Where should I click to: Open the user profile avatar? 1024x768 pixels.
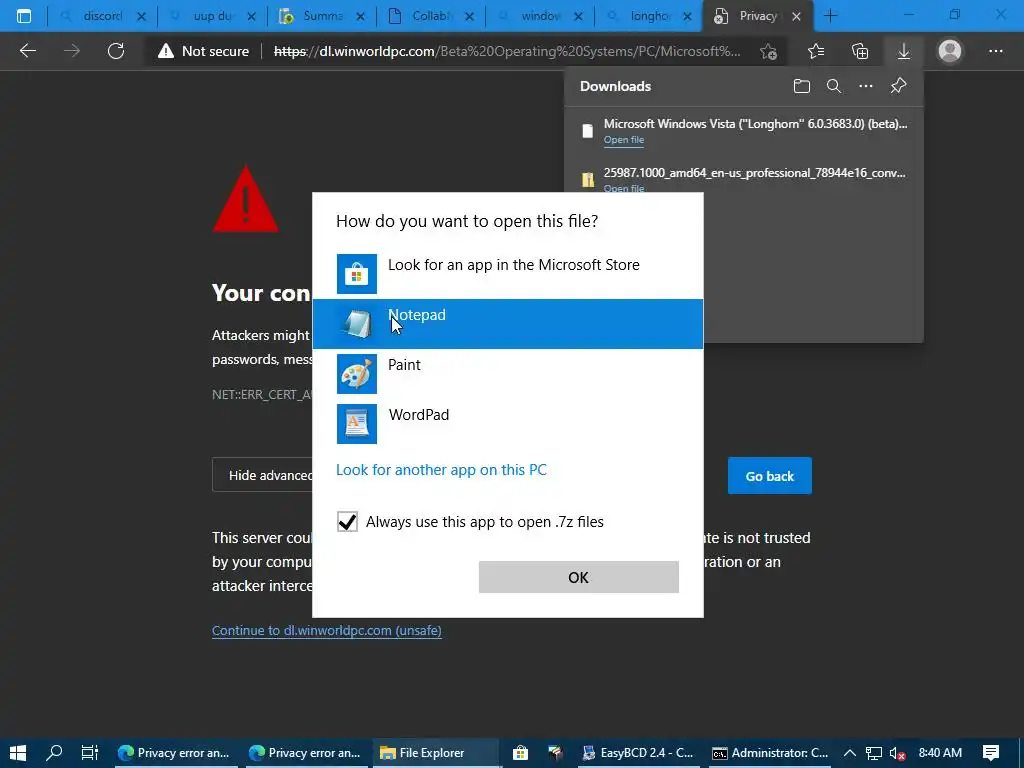950,51
